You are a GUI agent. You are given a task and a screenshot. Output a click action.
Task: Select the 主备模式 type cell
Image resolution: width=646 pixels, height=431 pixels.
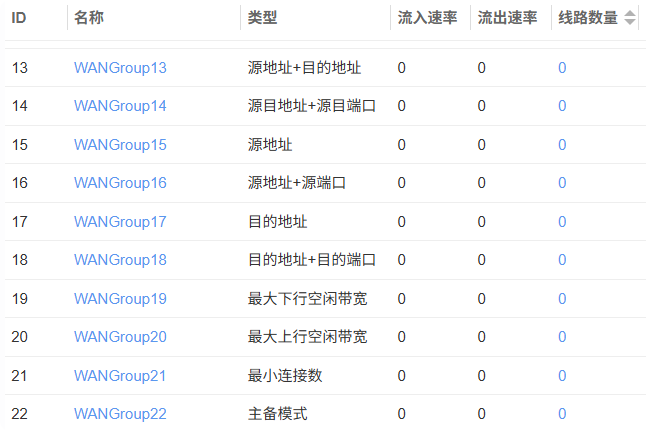[x=277, y=414]
